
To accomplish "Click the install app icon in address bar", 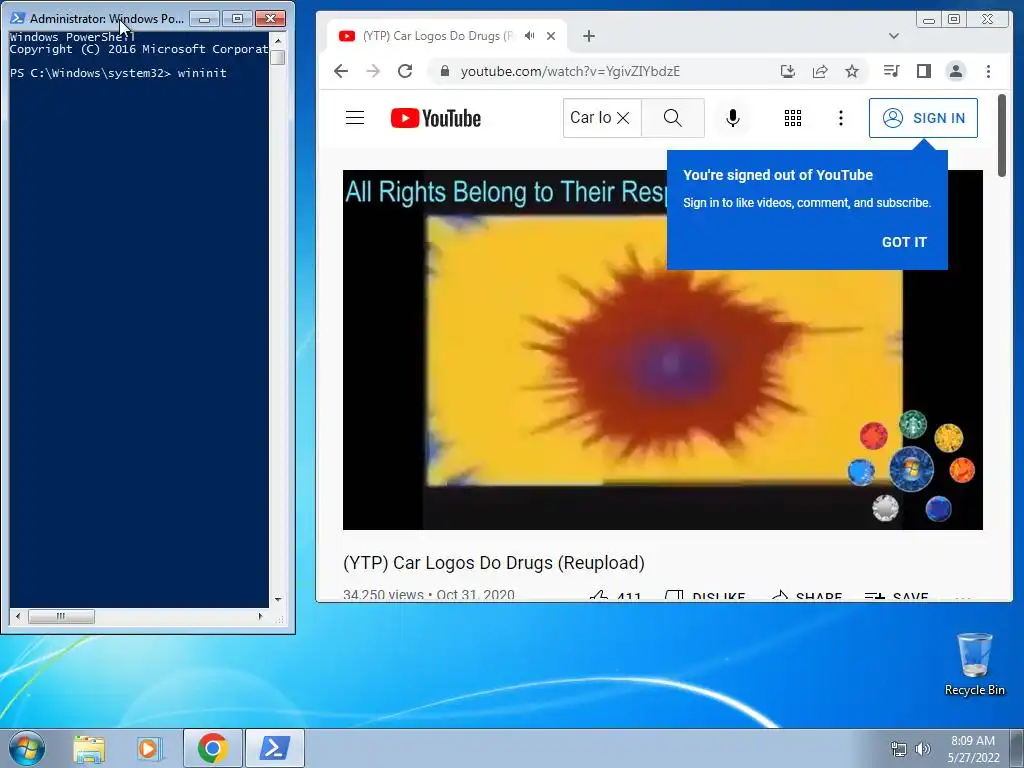I will 788,71.
